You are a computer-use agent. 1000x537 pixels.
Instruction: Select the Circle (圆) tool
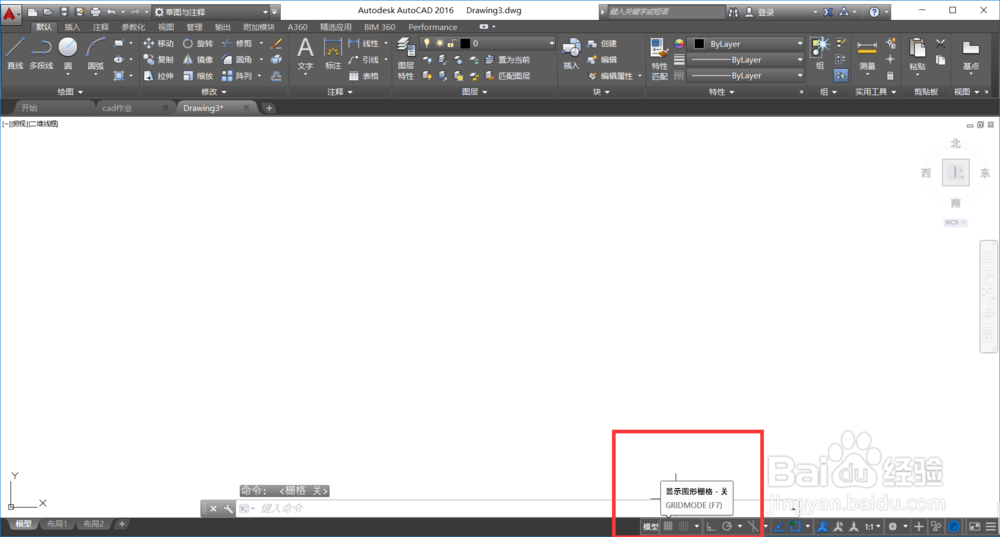tap(68, 54)
